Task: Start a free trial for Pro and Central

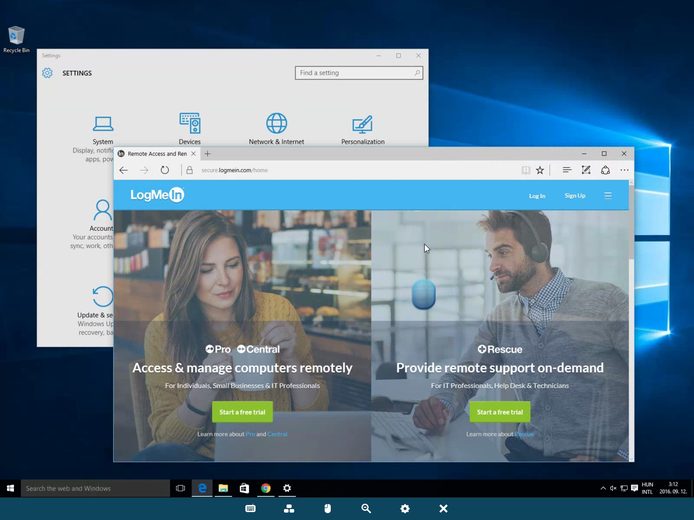Action: coord(243,412)
